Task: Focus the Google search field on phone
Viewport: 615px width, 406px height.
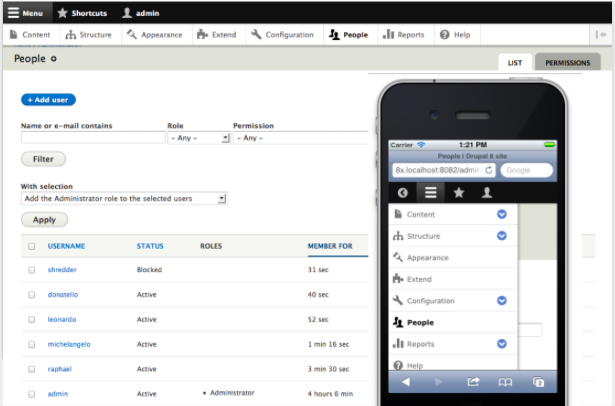Action: click(x=527, y=170)
